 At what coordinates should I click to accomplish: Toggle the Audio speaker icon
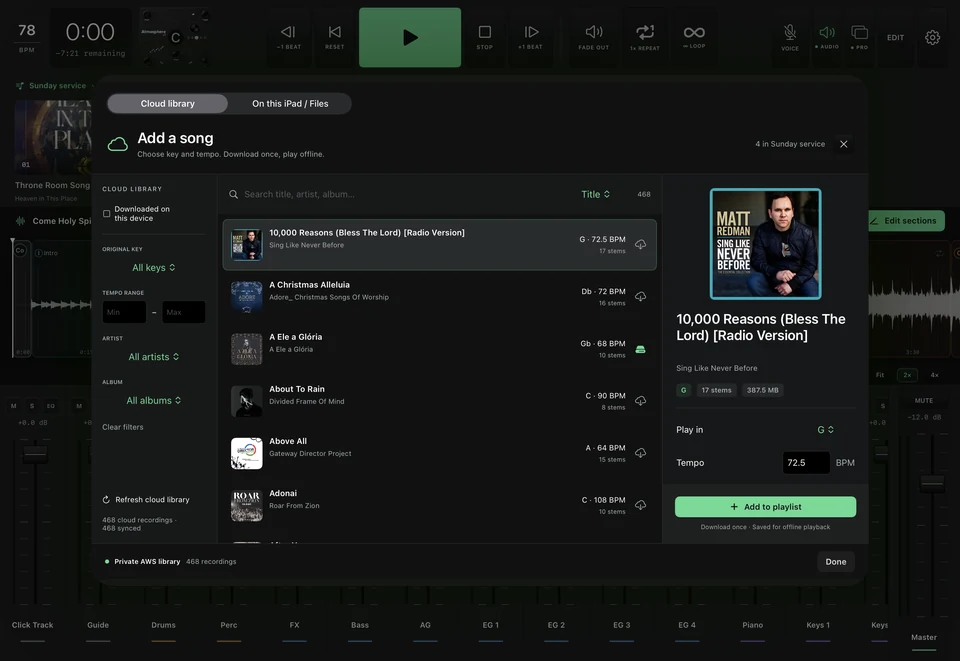click(x=827, y=37)
